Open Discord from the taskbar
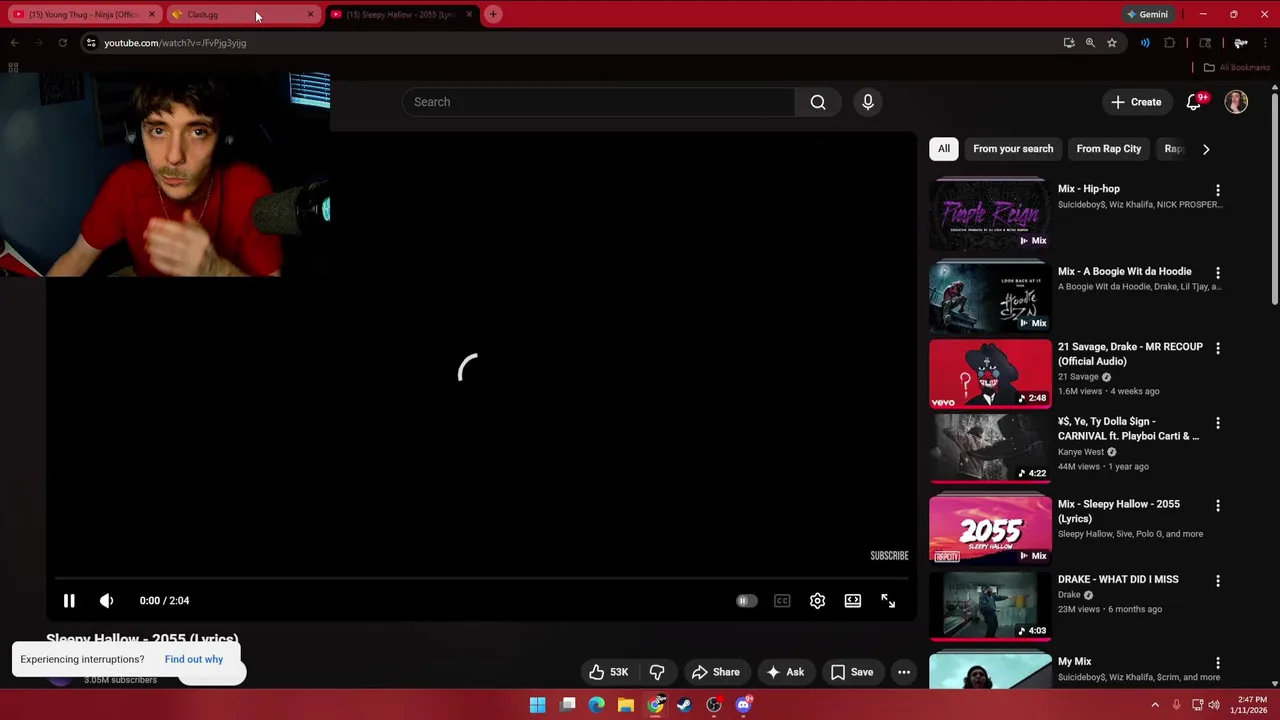Image resolution: width=1280 pixels, height=720 pixels. pos(743,705)
